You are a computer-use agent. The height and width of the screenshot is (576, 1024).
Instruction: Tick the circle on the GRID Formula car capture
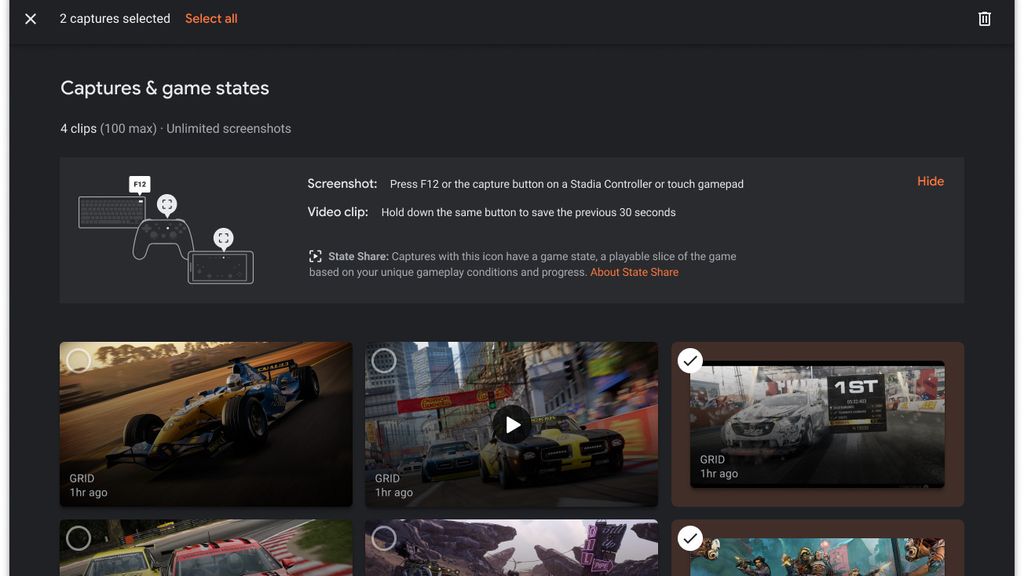coord(78,360)
